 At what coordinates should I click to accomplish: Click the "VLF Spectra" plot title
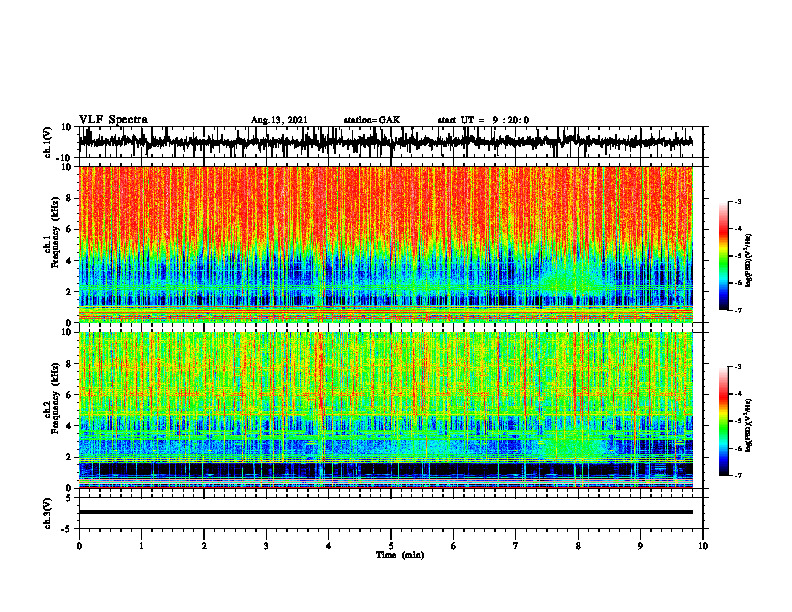(113, 120)
